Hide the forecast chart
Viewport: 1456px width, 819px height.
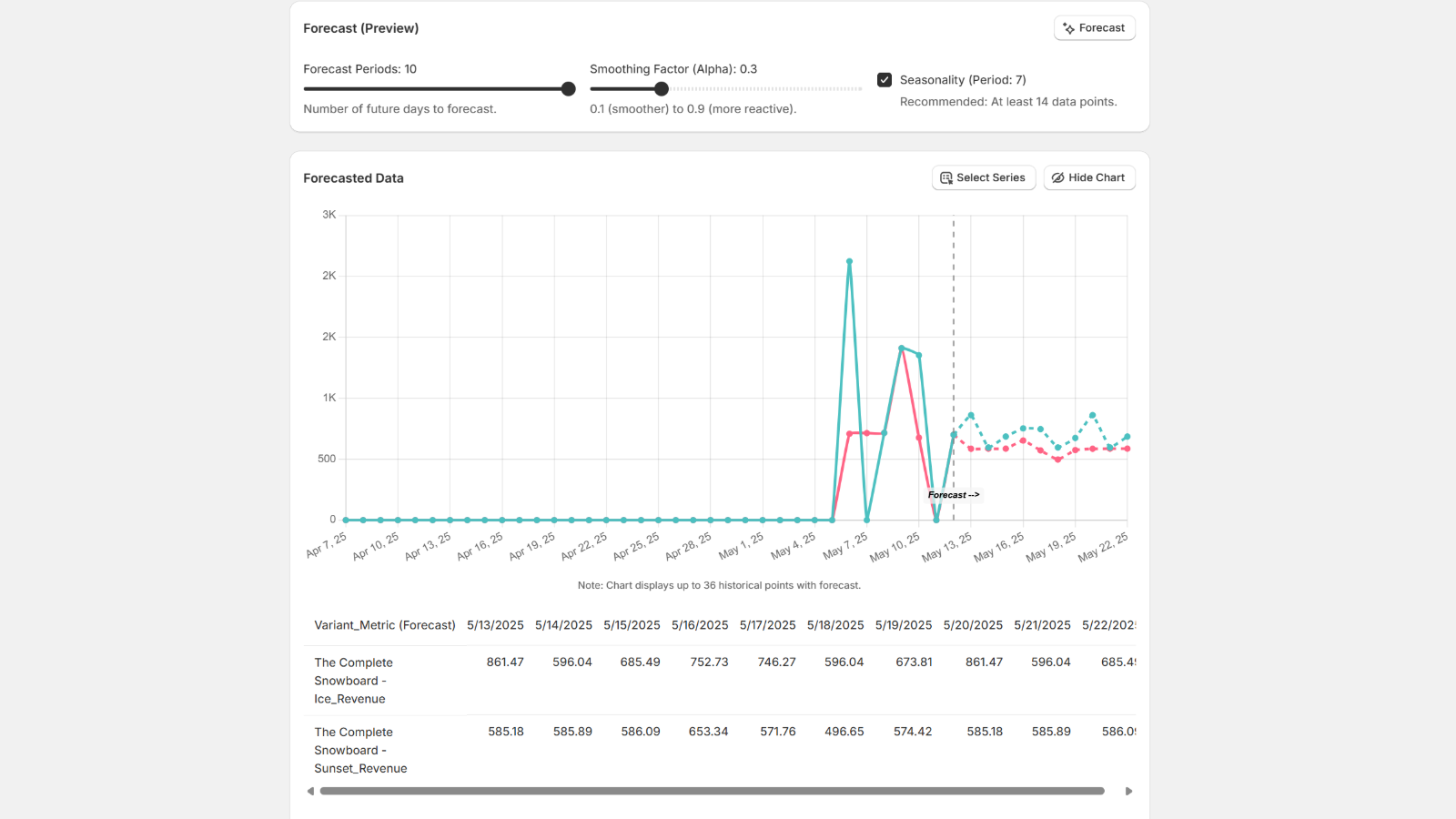[1088, 177]
